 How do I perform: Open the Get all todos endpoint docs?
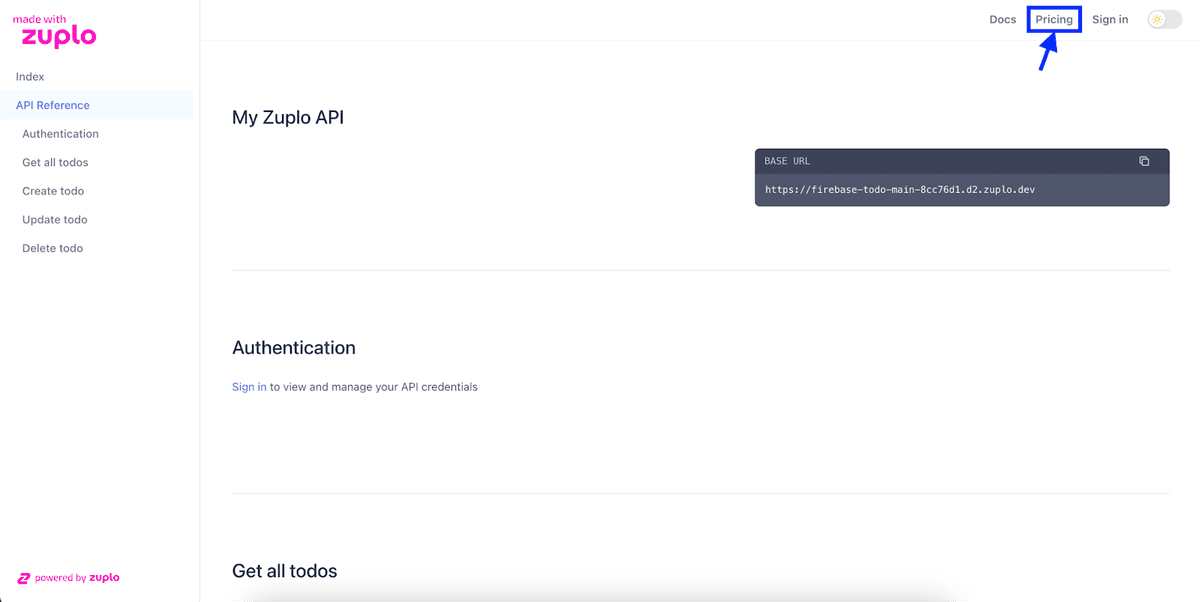point(55,162)
